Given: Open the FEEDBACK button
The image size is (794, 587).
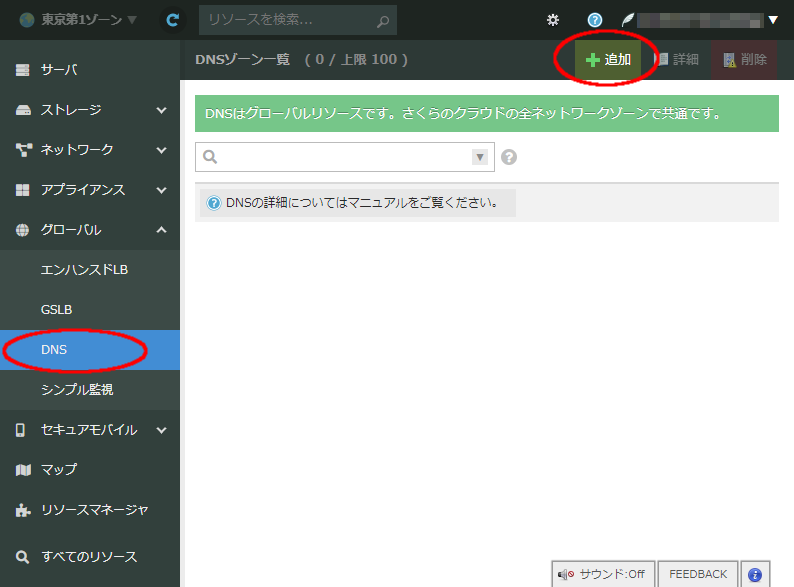Looking at the screenshot, I should (698, 574).
